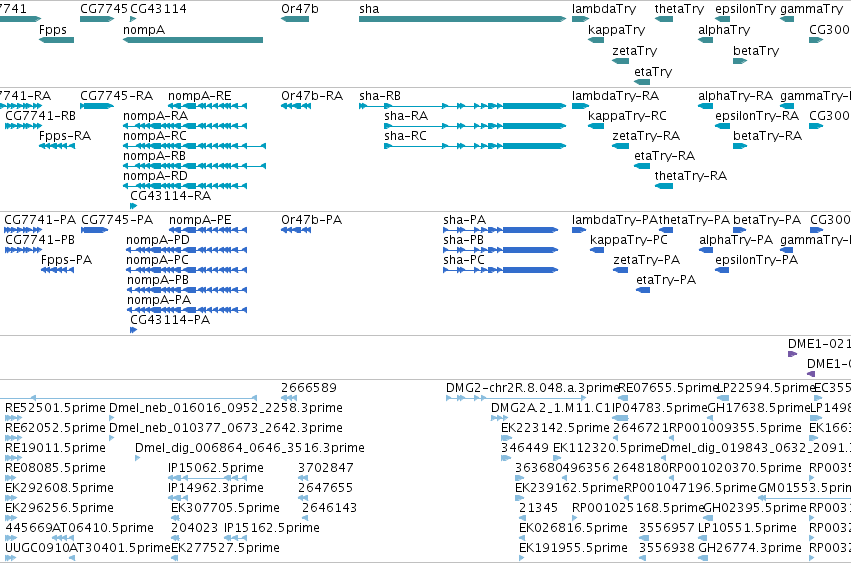Viewport: 851px width, 563px height.
Task: Click the zetaTry-RA transcript label
Action: pyautogui.click(x=646, y=136)
